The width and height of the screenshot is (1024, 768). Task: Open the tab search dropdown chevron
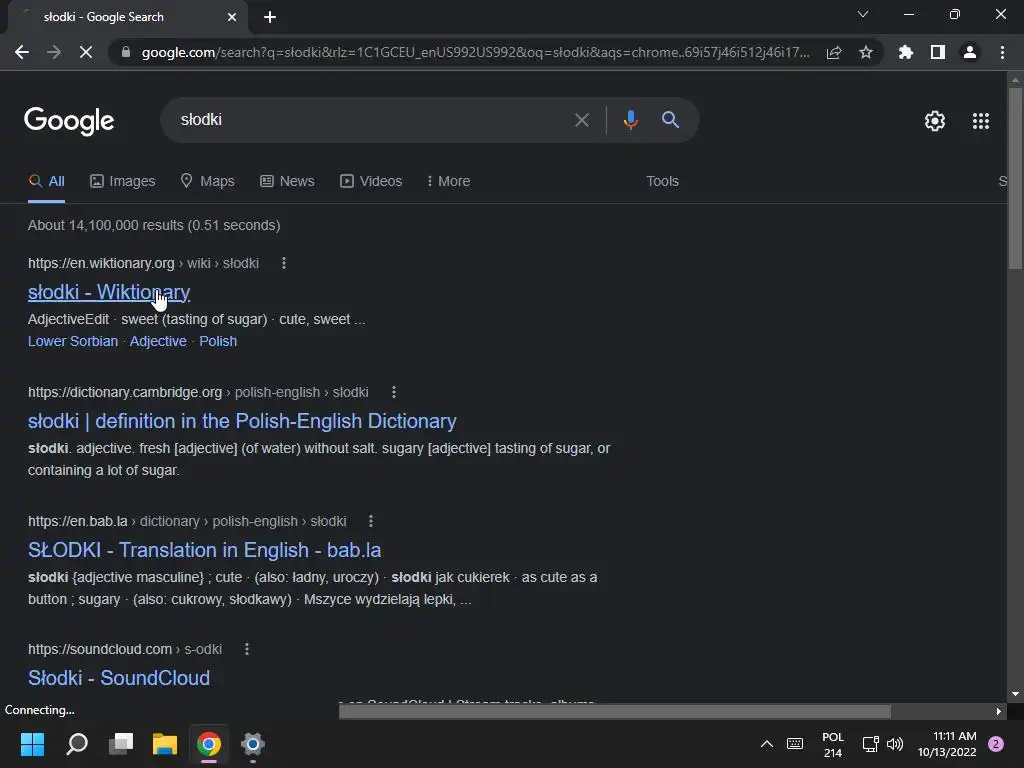[863, 14]
